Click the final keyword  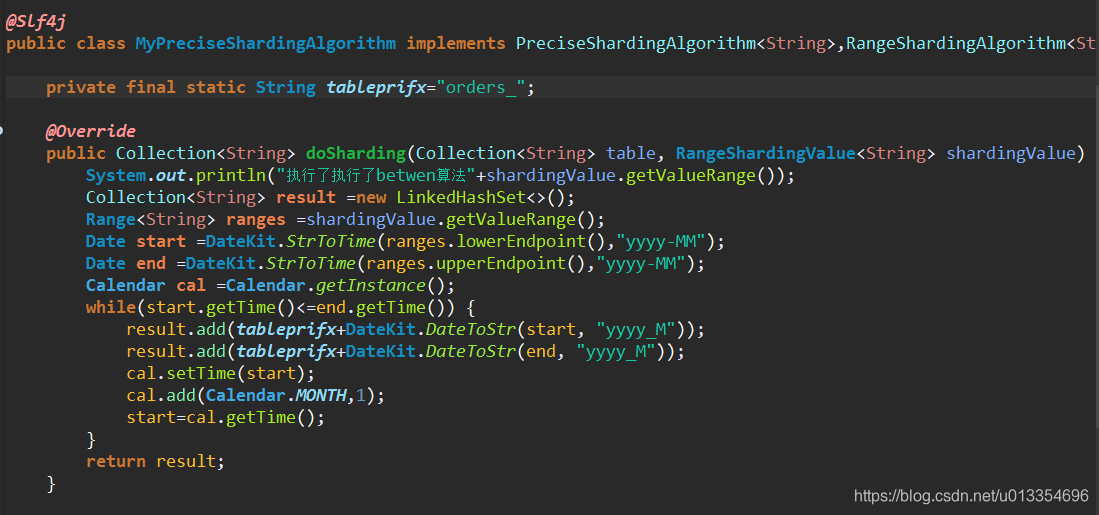click(151, 88)
